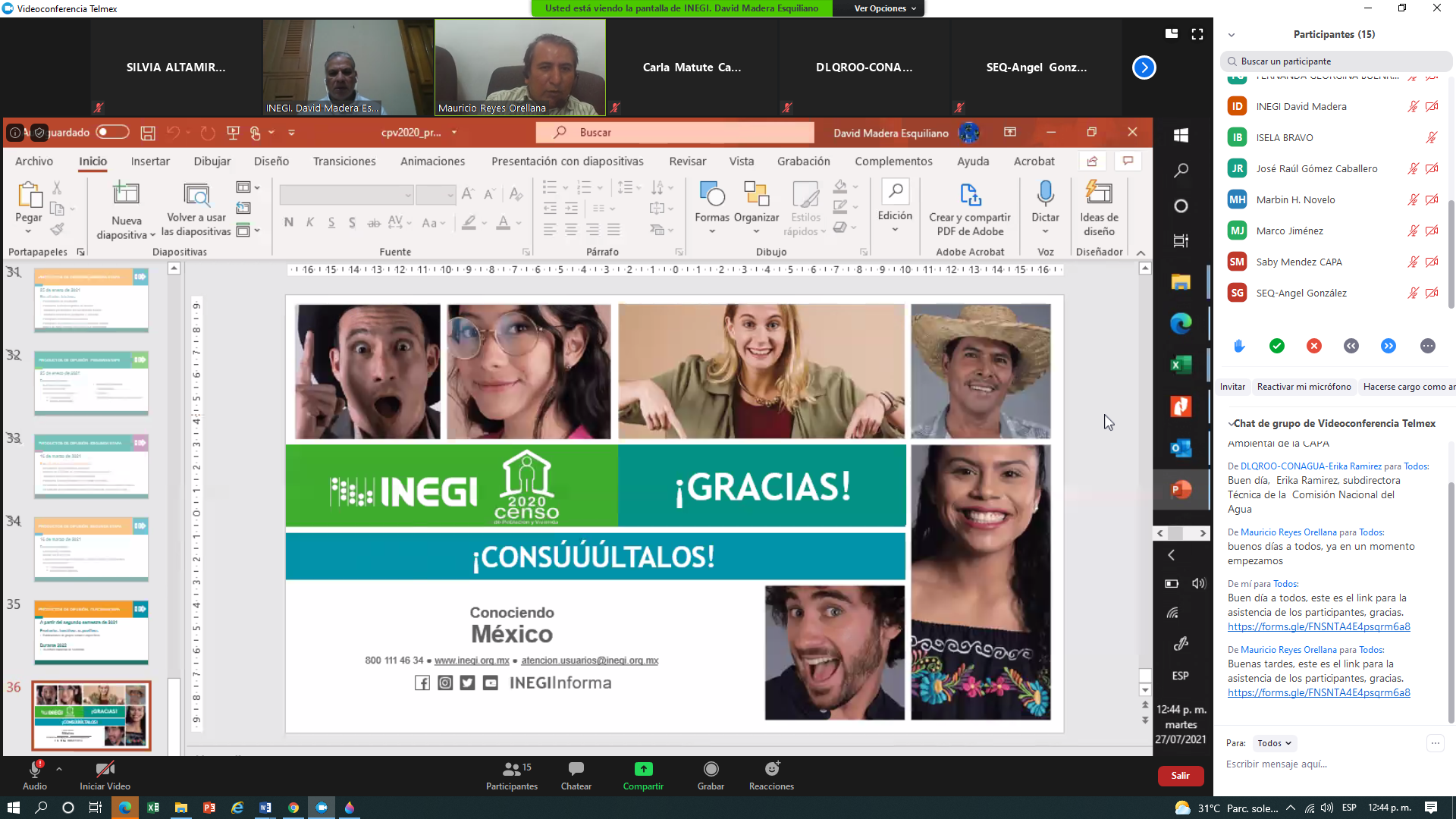Click the Pegar clipboard icon
Screen dimensions: 1456x819
[x=29, y=194]
